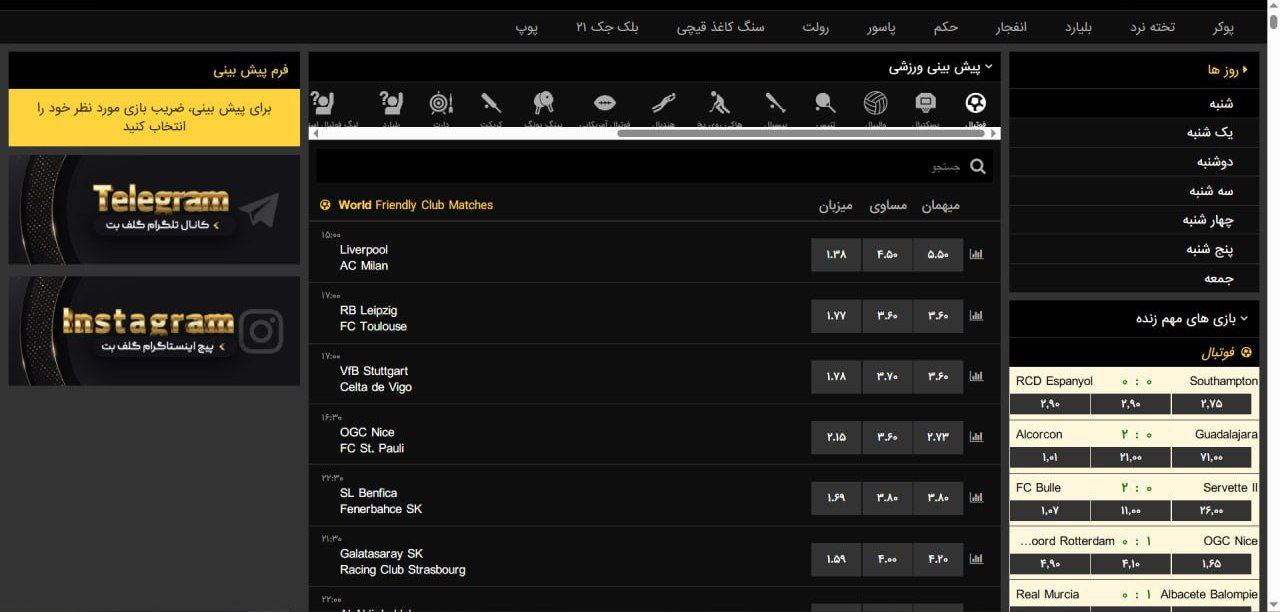Select Sunday (یک شنبه) in days list
Screen dimensions: 1280x612
(1134, 132)
